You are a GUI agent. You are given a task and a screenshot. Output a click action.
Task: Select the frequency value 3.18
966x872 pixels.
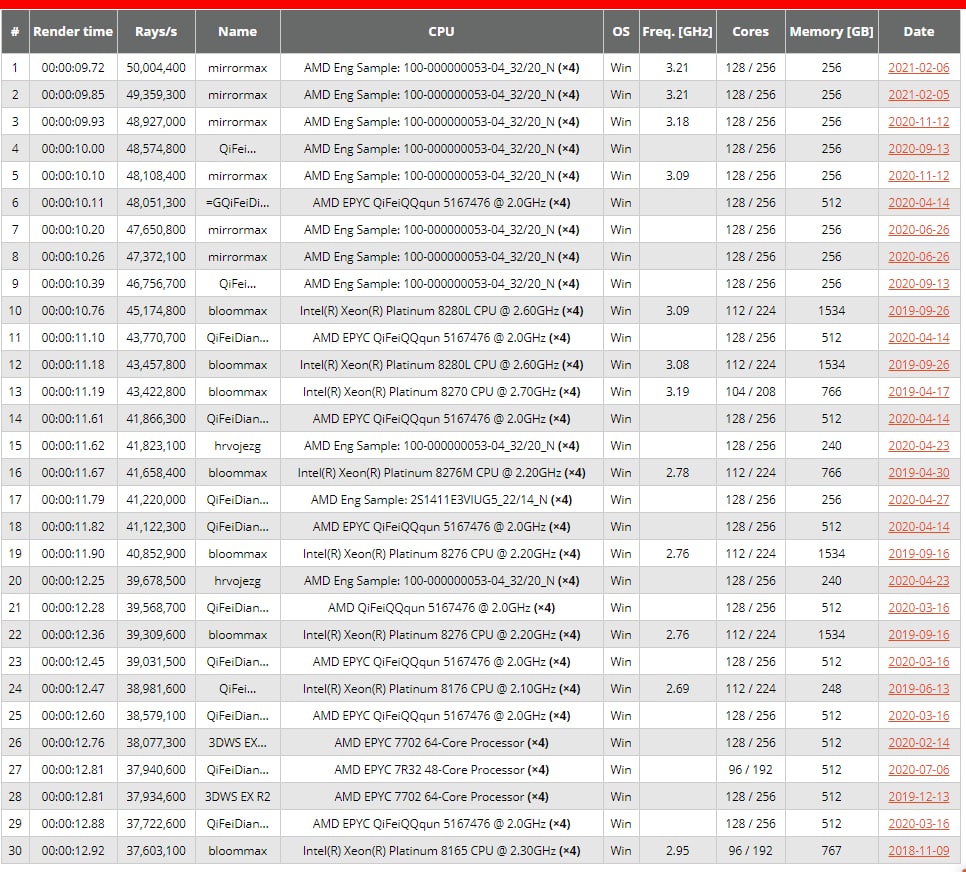pos(678,122)
